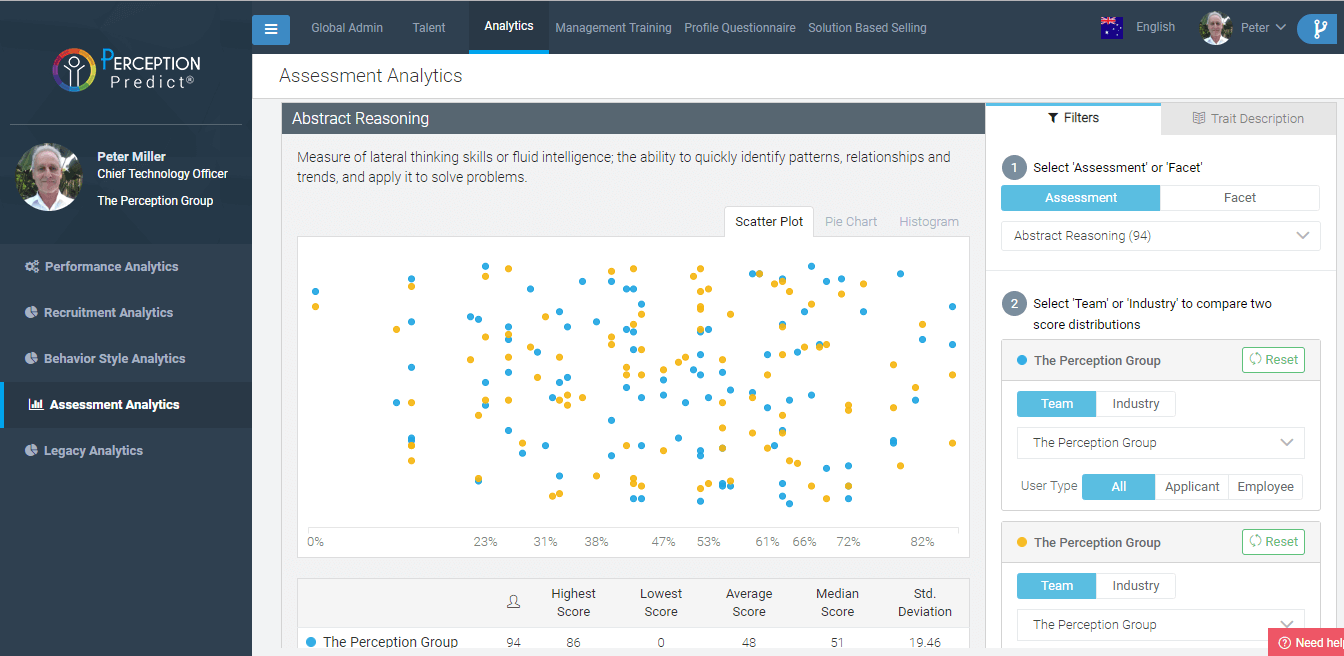Click the Median Score column header
This screenshot has height=656, width=1344.
click(x=837, y=603)
